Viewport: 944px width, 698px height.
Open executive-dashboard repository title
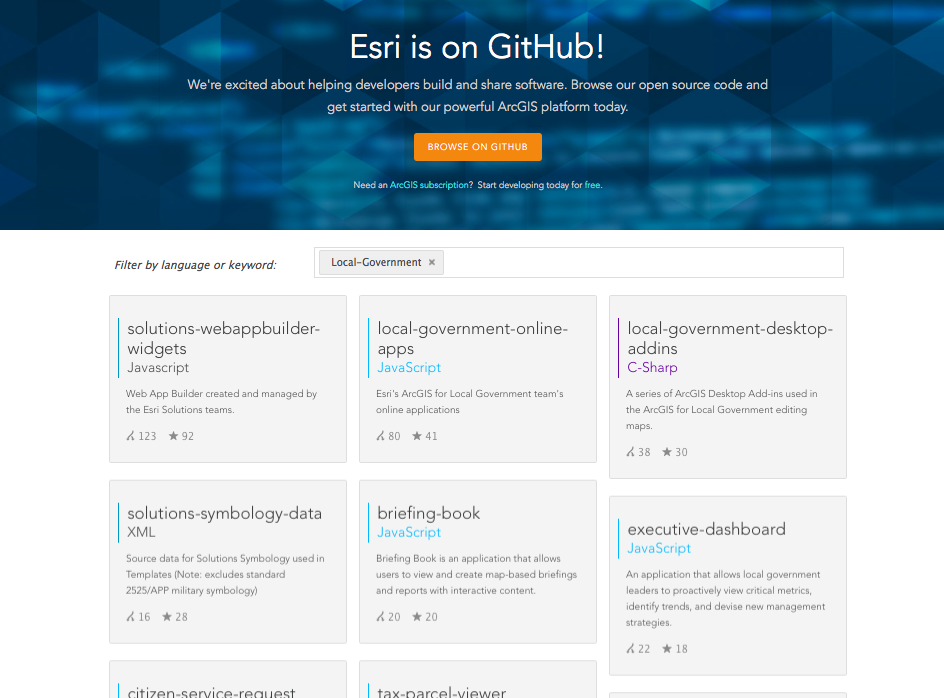706,529
